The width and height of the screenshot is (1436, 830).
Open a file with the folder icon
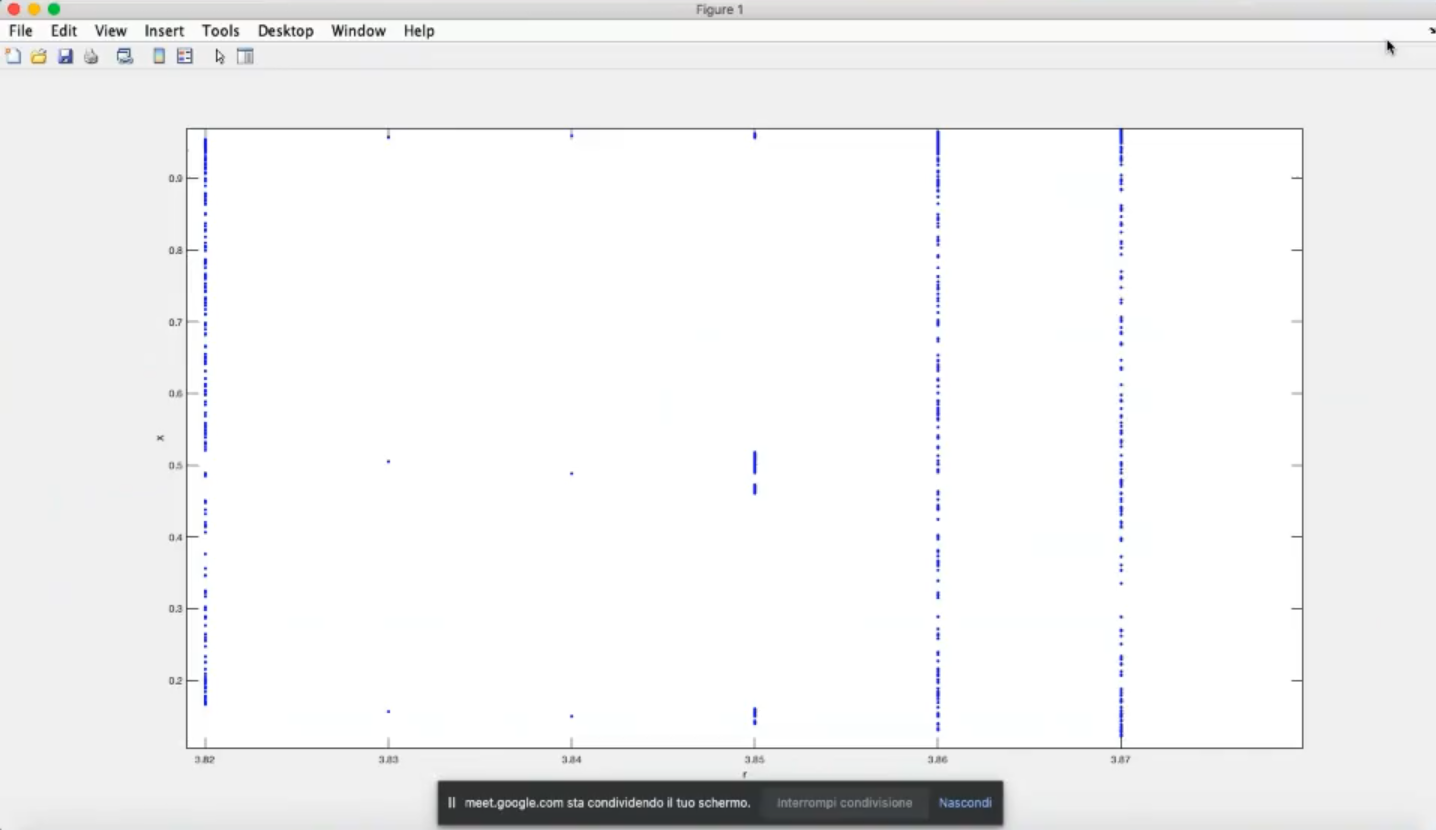click(x=39, y=57)
